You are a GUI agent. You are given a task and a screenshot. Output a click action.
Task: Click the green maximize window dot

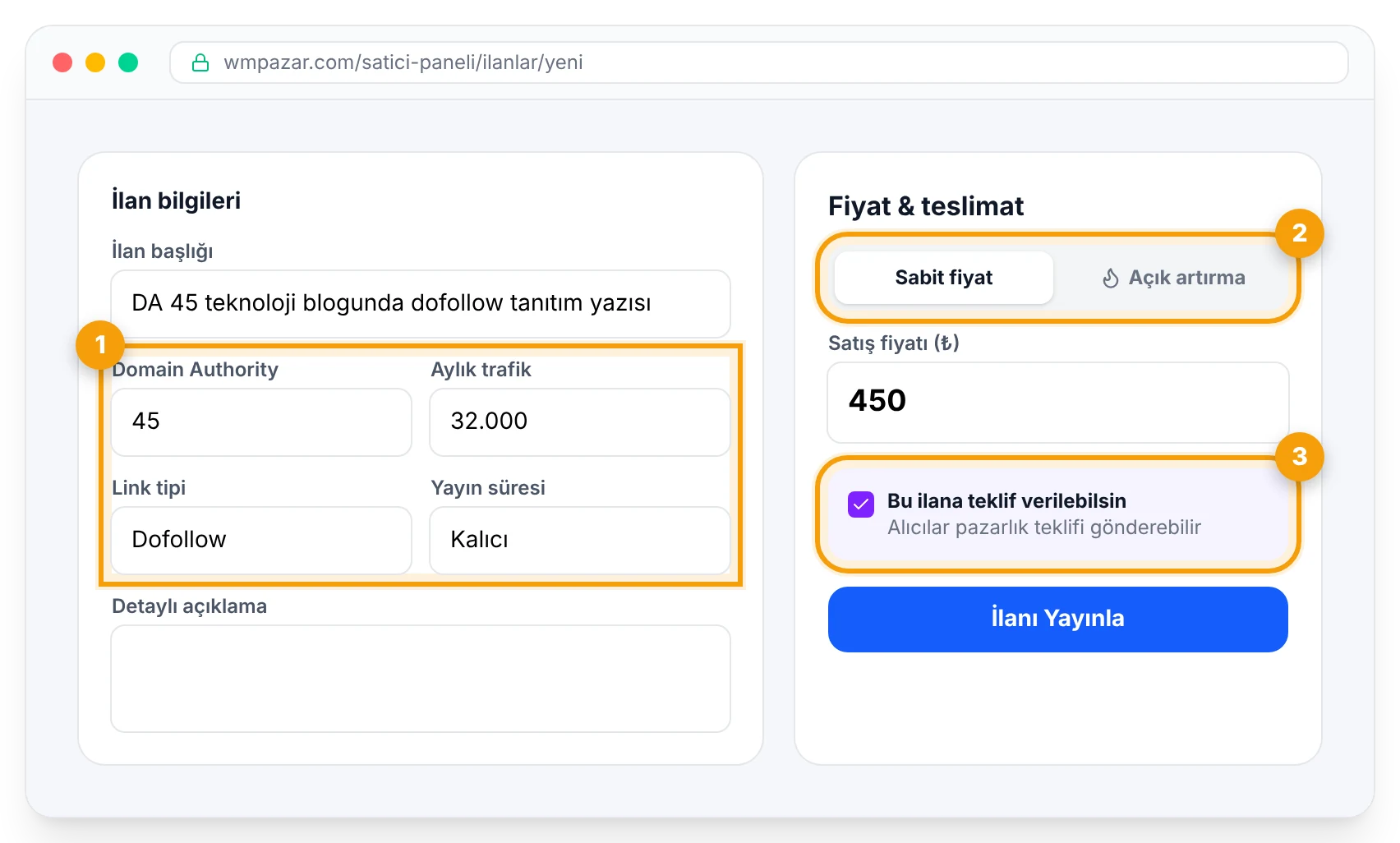click(128, 62)
